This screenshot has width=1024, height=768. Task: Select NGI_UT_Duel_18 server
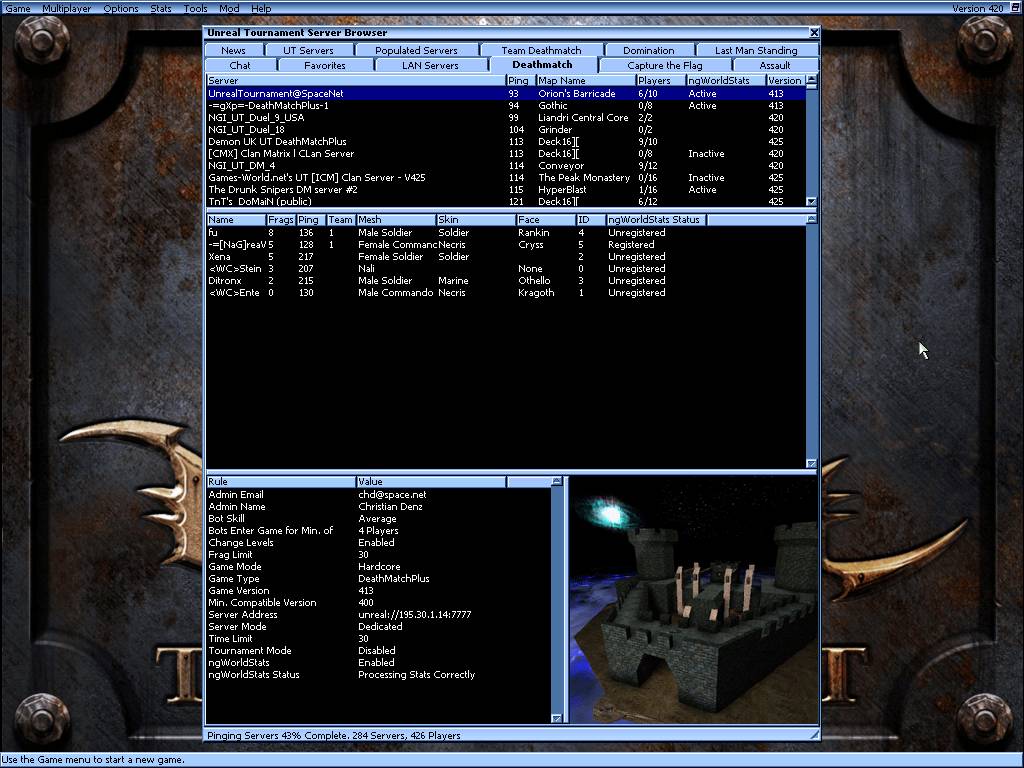coord(506,129)
